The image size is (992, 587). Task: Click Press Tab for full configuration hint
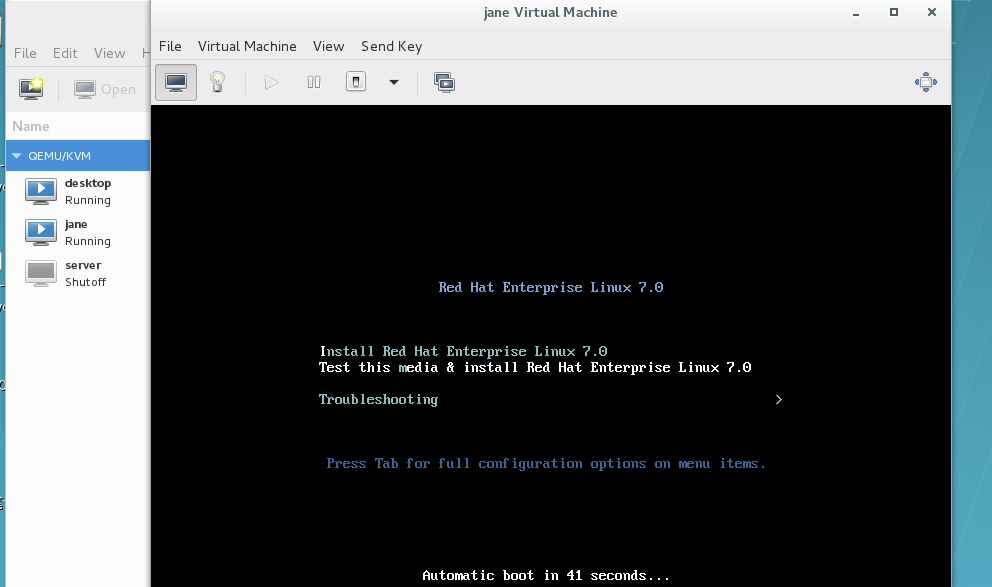pos(546,464)
